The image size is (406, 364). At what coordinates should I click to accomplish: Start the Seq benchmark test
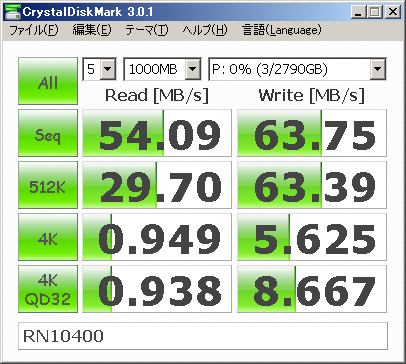point(48,133)
